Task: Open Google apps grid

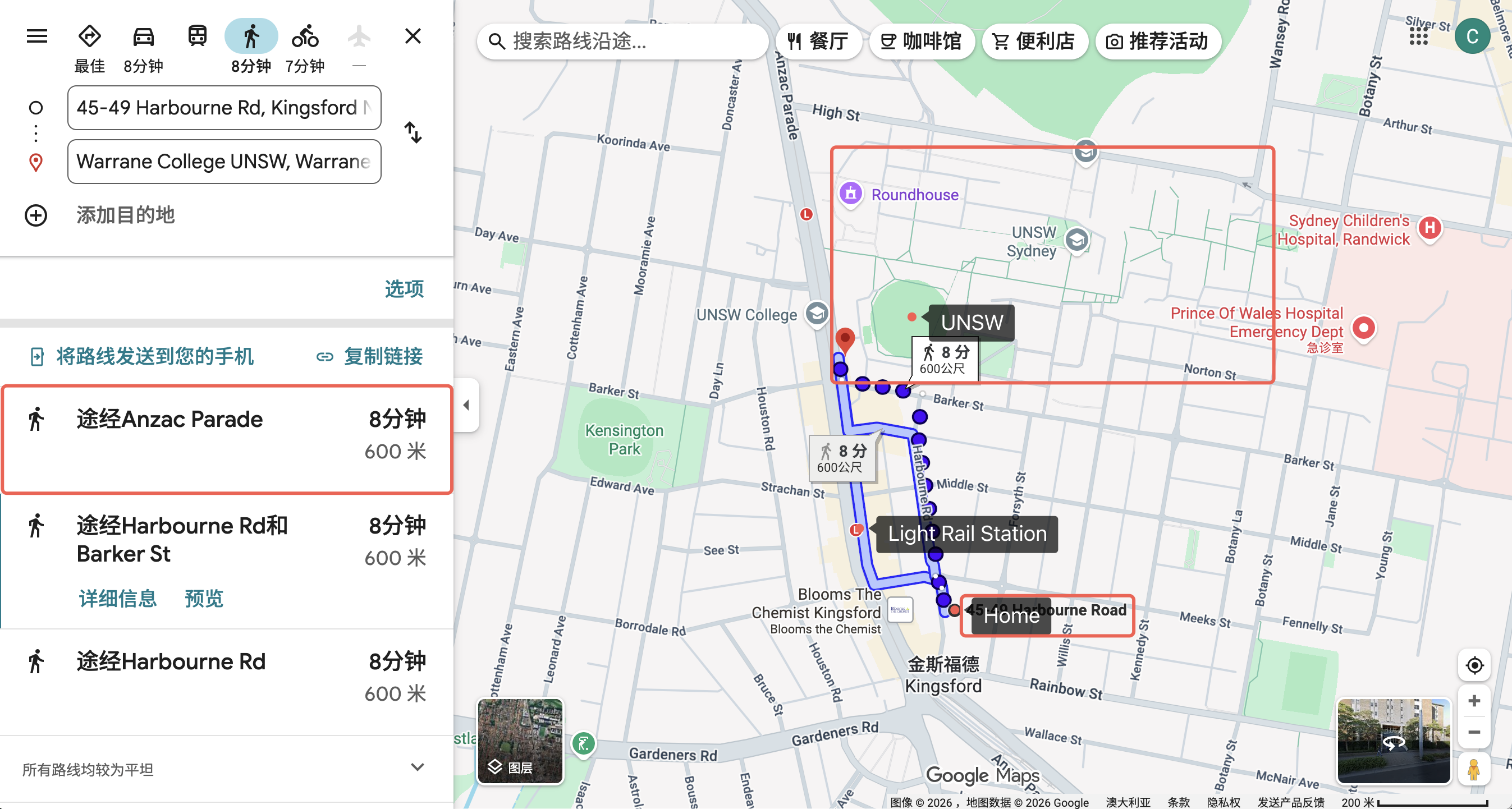Action: [x=1418, y=36]
